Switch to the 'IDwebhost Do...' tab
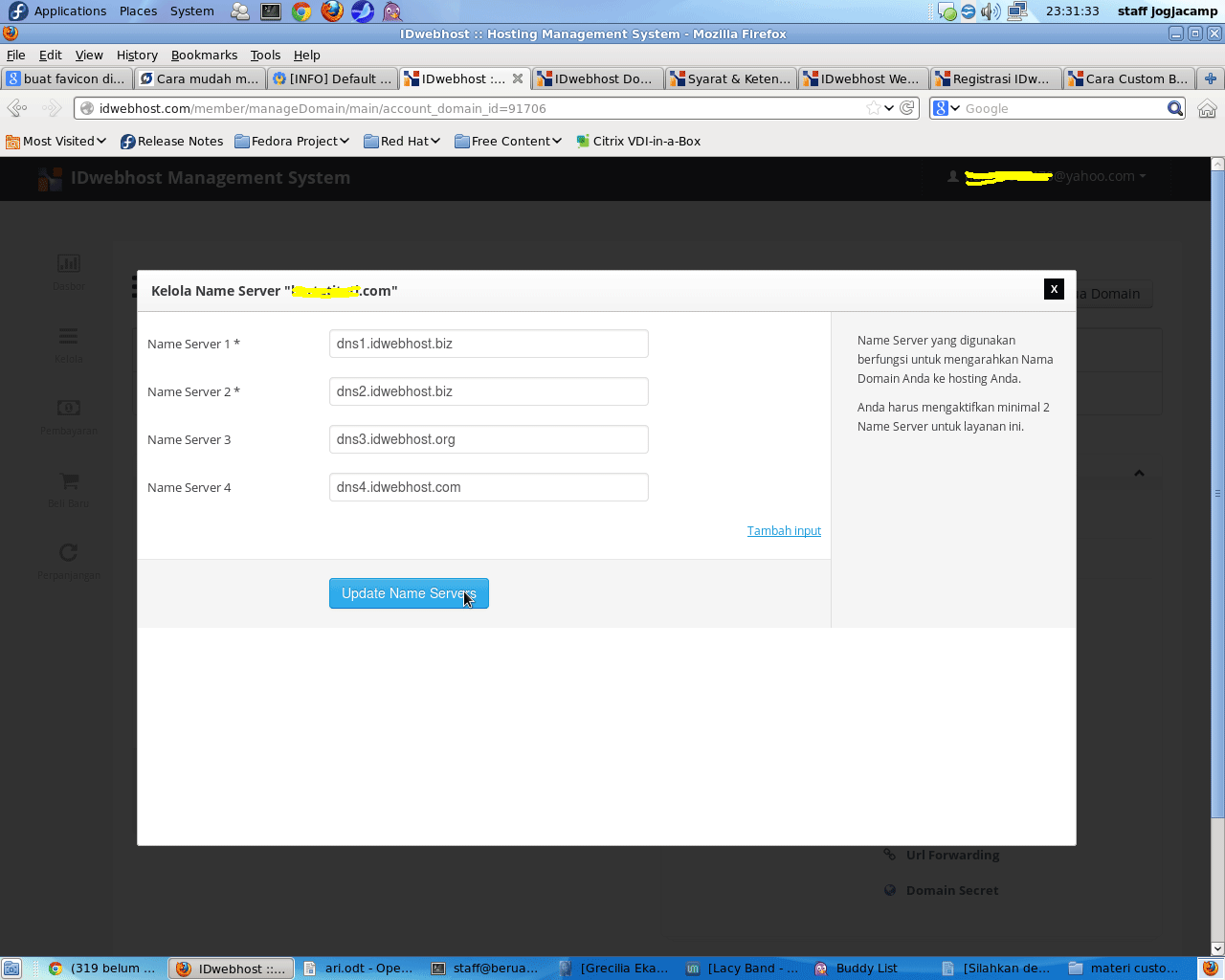The width and height of the screenshot is (1225, 980). 597,78
